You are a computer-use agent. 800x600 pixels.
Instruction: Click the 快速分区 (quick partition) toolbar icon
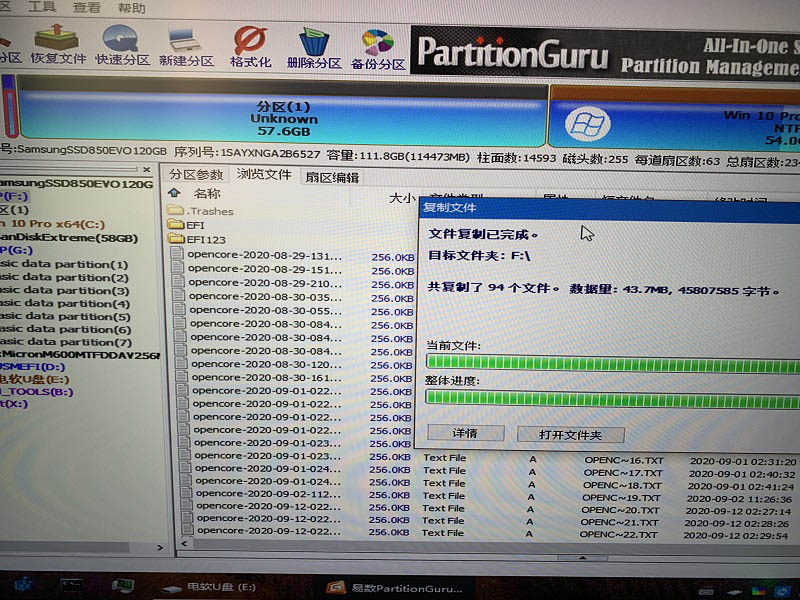(122, 46)
